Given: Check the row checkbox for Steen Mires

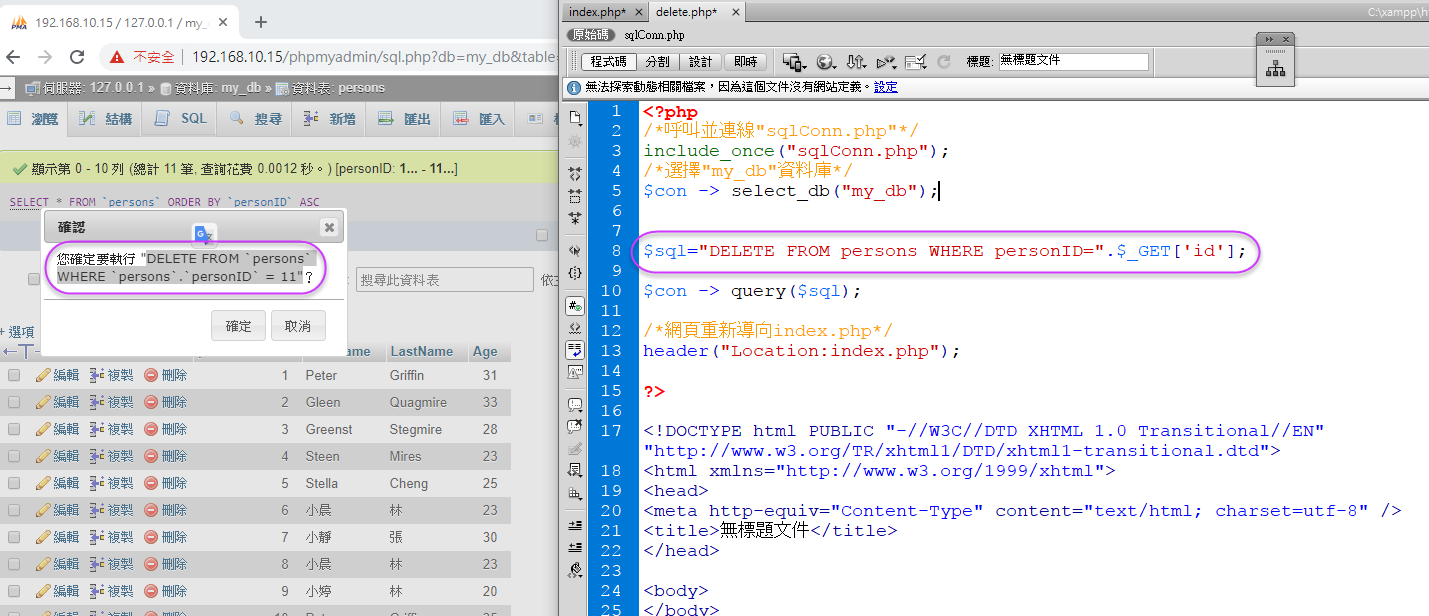Looking at the screenshot, I should [14, 456].
